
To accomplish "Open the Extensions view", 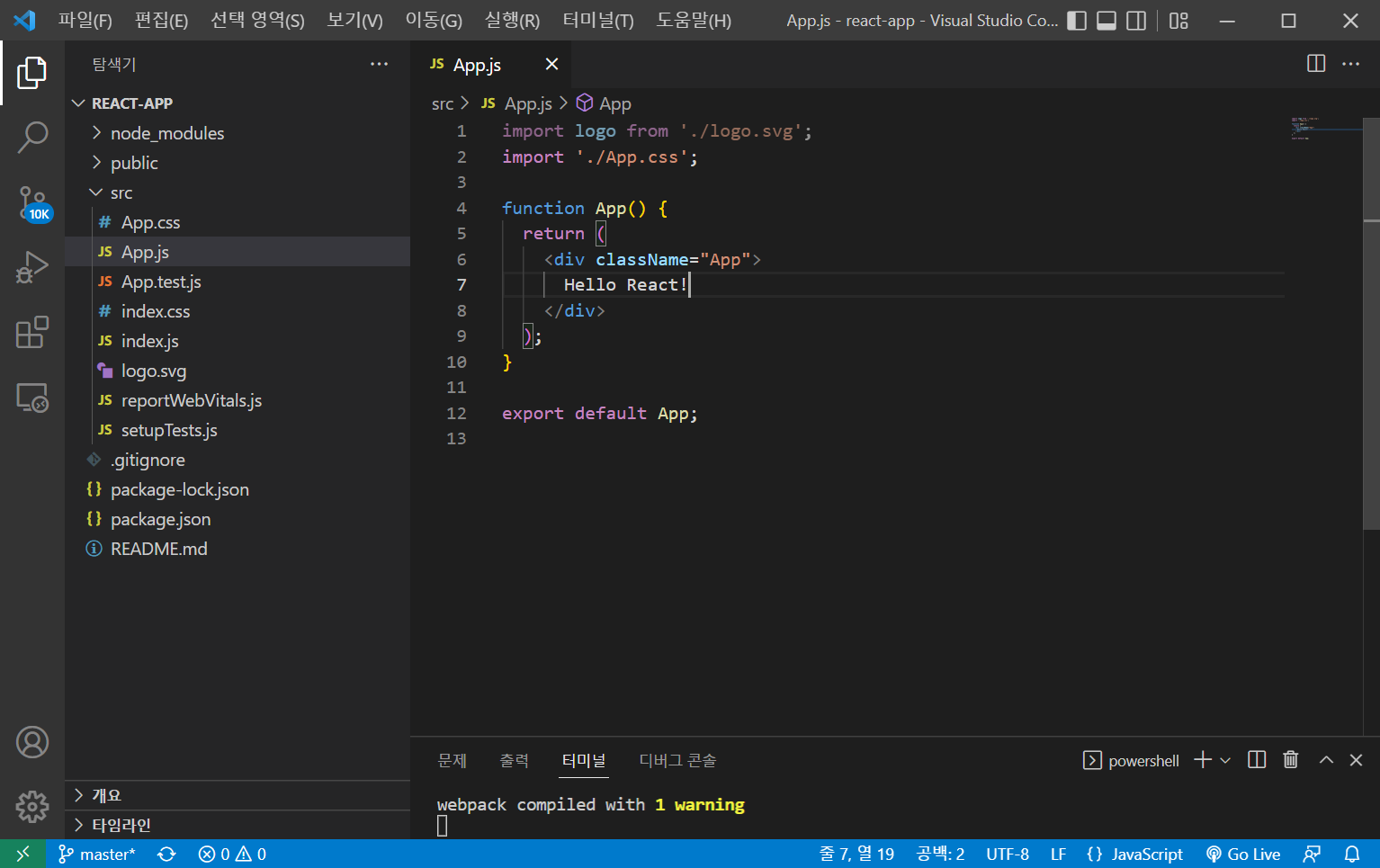I will click(x=32, y=333).
